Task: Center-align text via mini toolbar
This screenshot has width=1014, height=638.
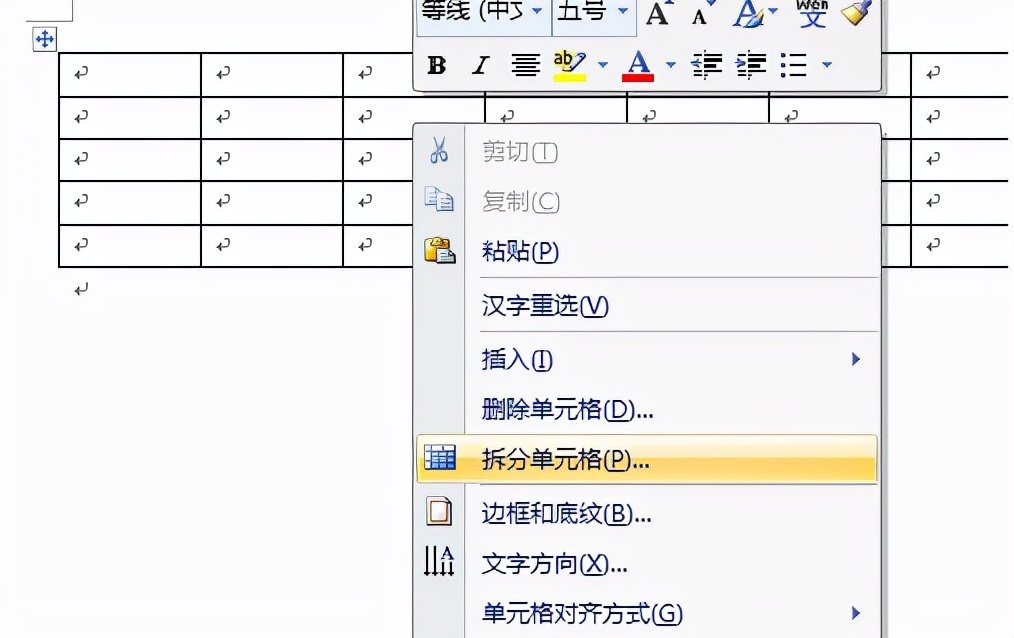Action: (525, 65)
